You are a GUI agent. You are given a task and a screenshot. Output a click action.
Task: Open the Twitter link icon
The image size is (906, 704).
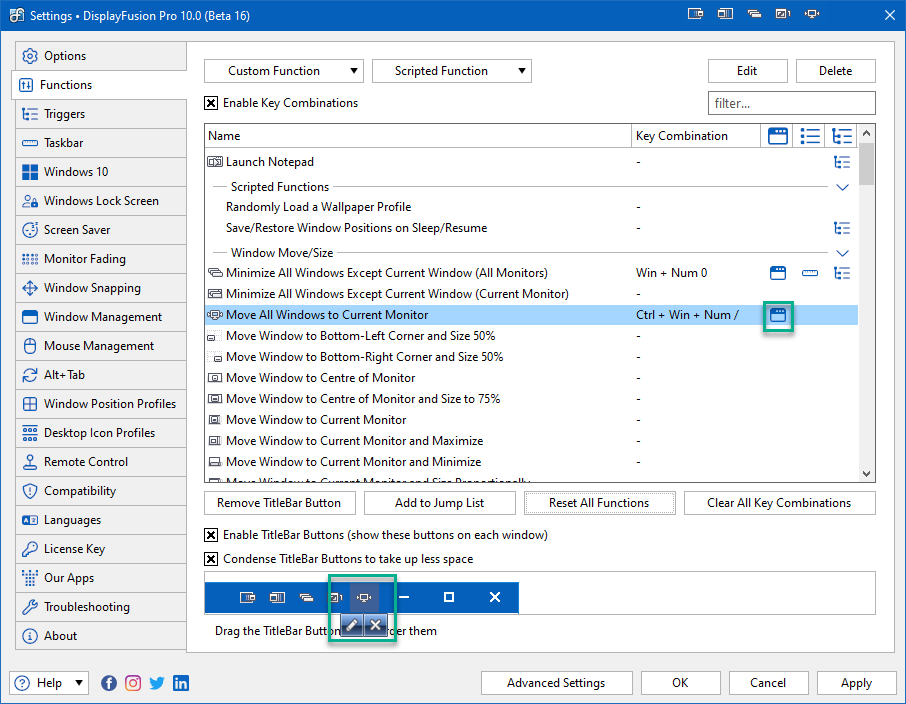pyautogui.click(x=157, y=683)
